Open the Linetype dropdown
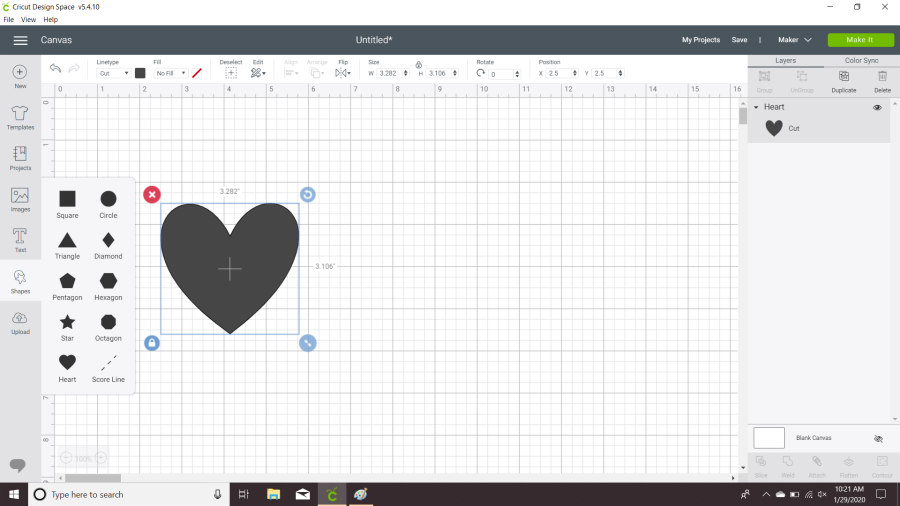900x506 pixels. pyautogui.click(x=113, y=73)
